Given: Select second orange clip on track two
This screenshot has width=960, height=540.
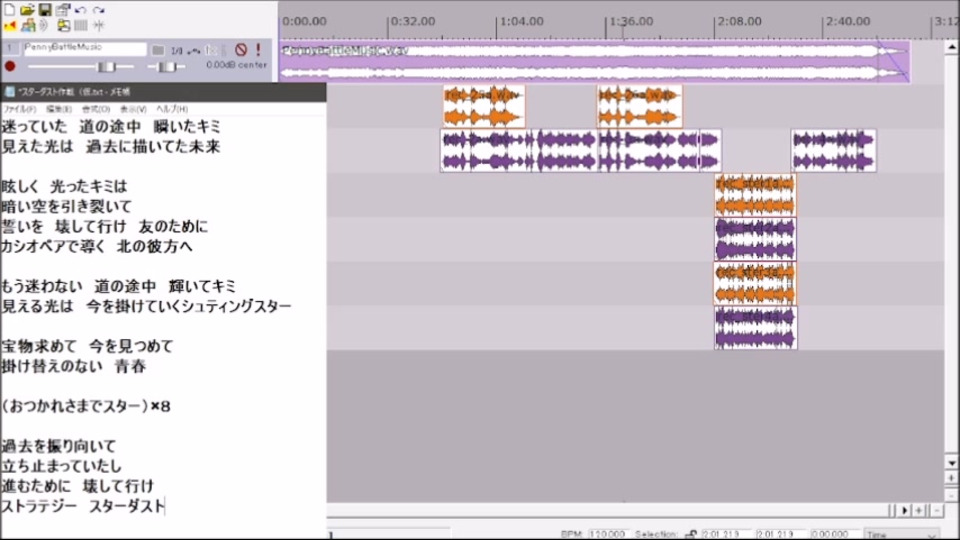Looking at the screenshot, I should [x=640, y=107].
